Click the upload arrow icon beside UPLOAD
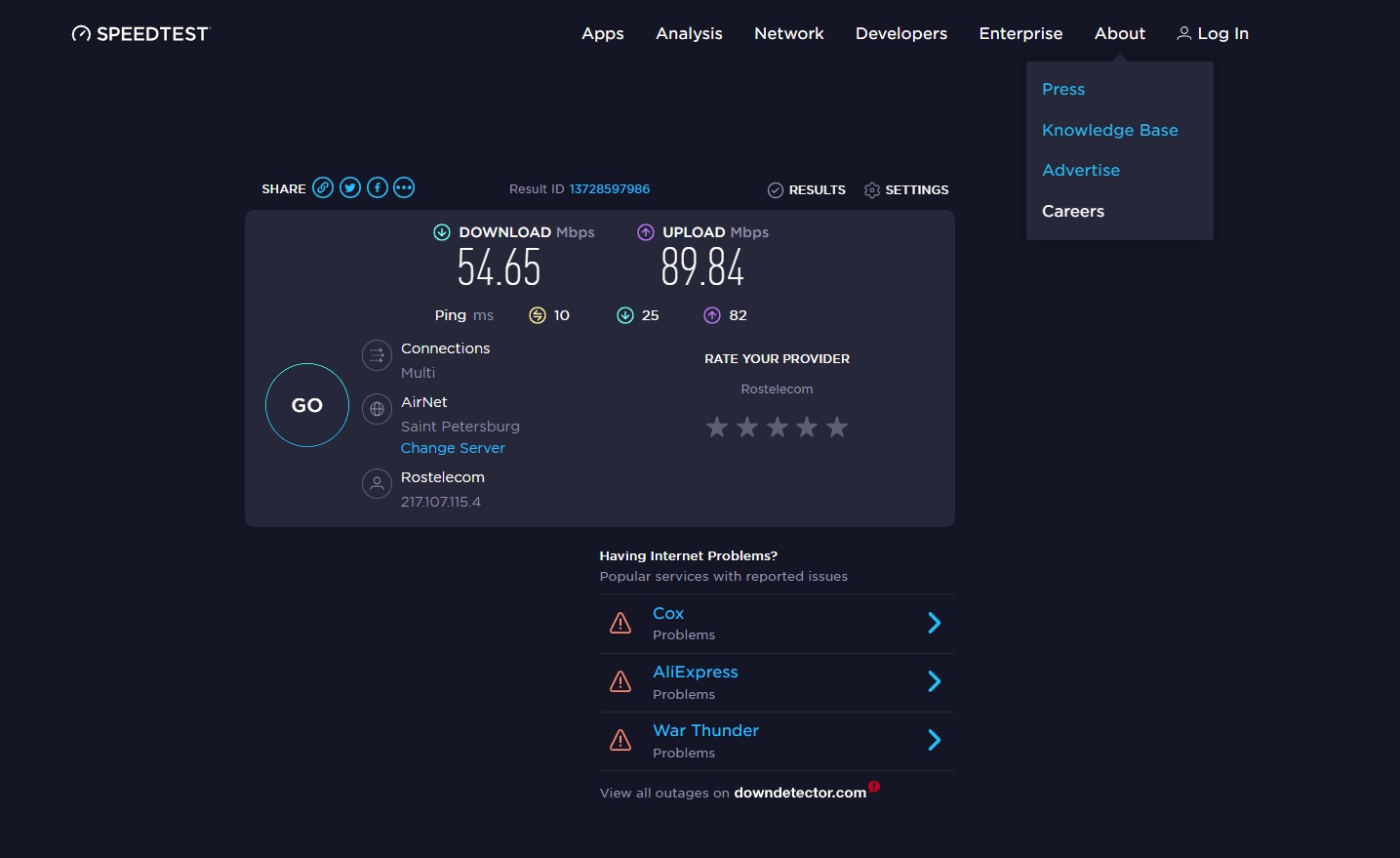1400x858 pixels. (646, 232)
